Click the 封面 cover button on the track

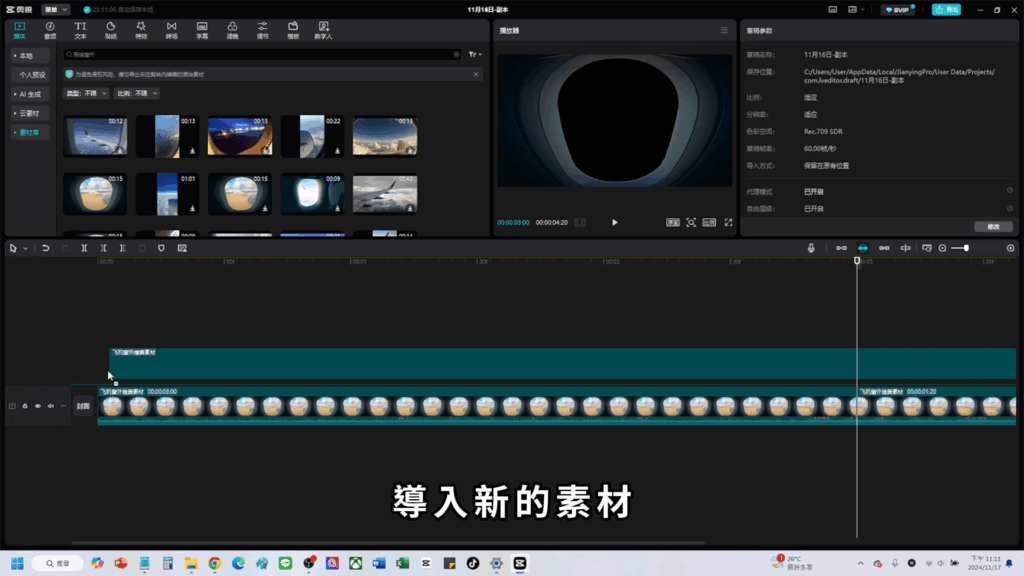point(83,406)
